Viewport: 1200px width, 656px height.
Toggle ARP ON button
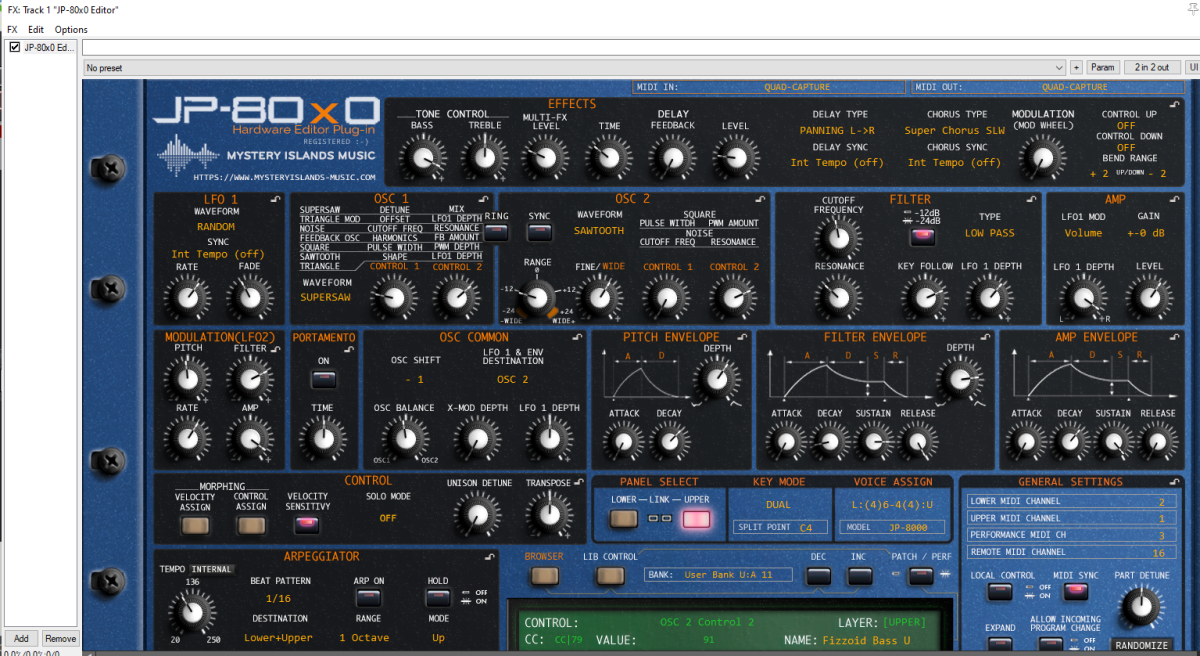(x=367, y=598)
